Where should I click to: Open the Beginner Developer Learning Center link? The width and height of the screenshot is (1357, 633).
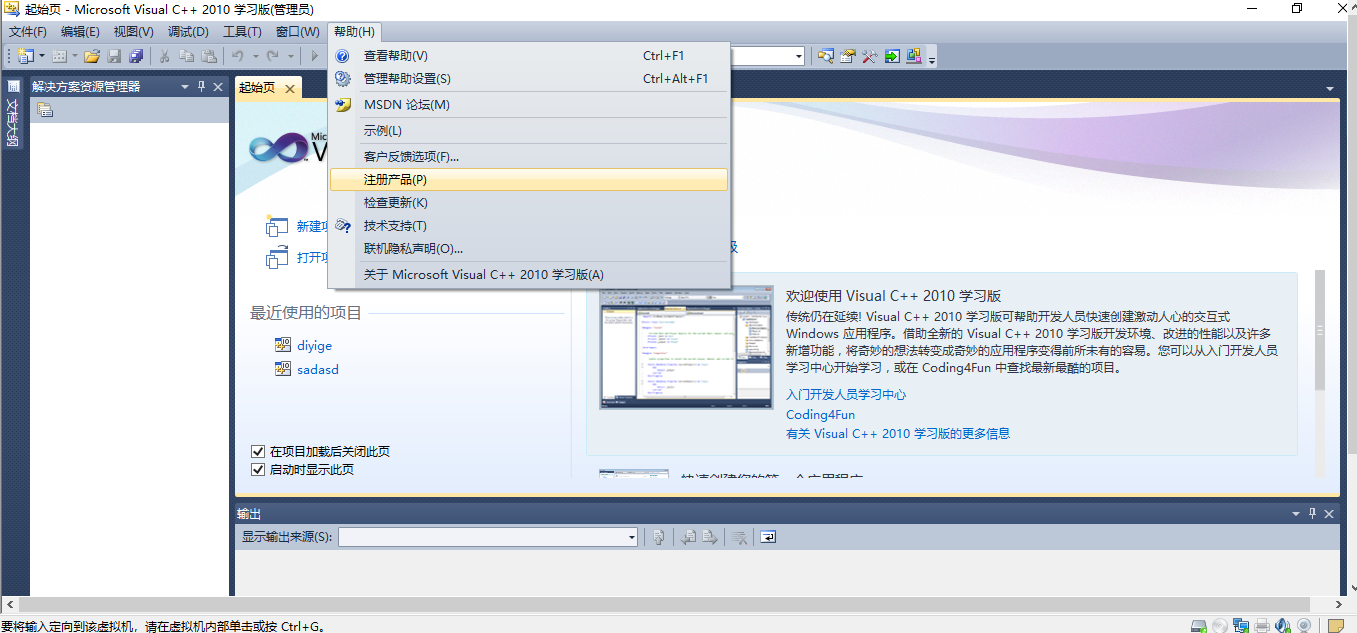[x=846, y=395]
